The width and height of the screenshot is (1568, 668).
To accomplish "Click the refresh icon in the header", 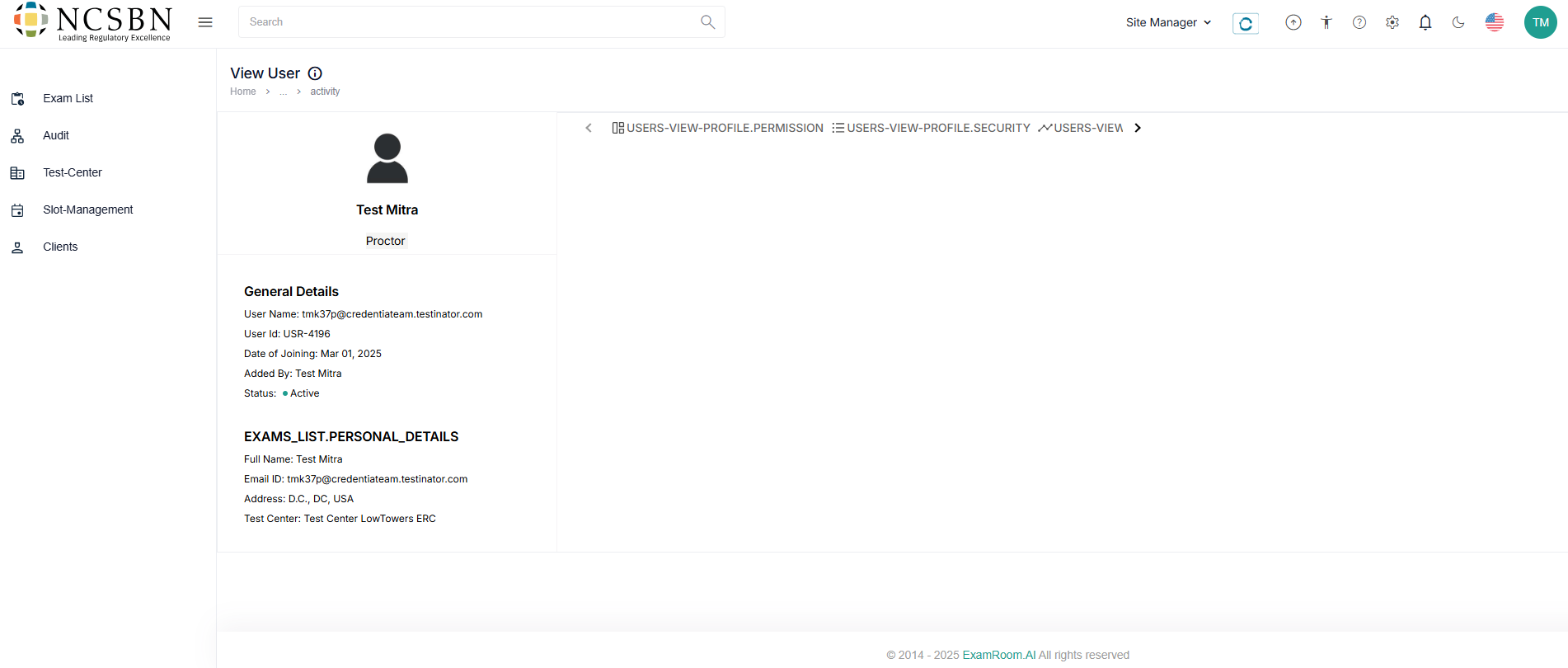I will click(x=1246, y=23).
